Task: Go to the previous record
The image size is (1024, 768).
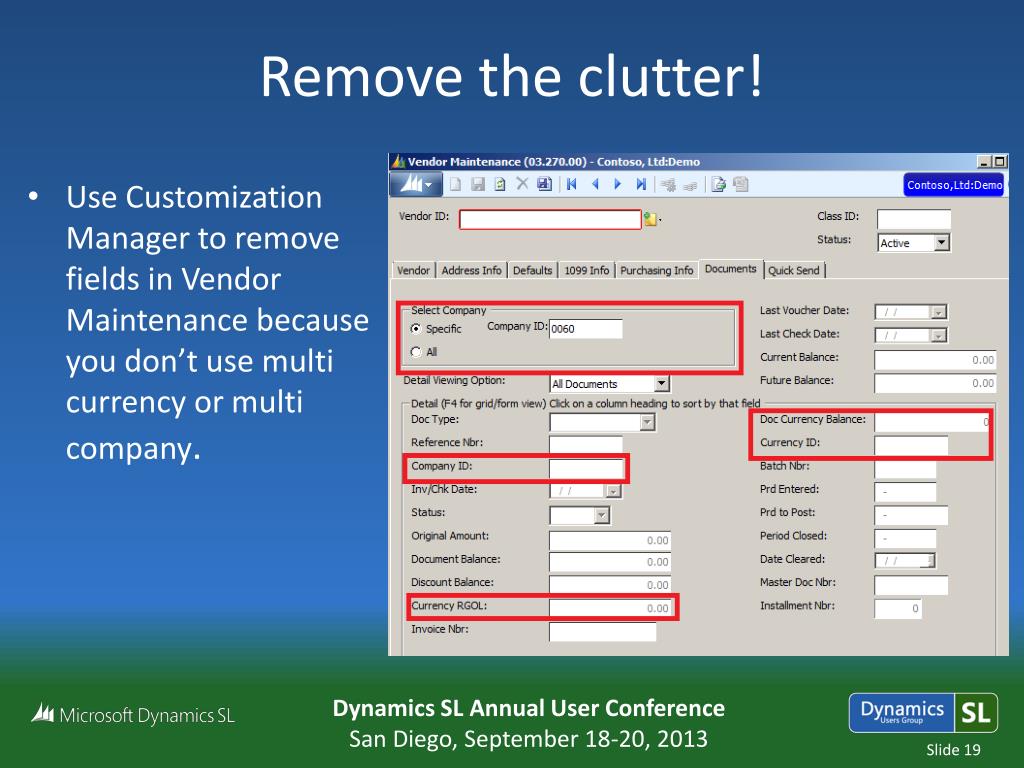Action: tap(595, 185)
